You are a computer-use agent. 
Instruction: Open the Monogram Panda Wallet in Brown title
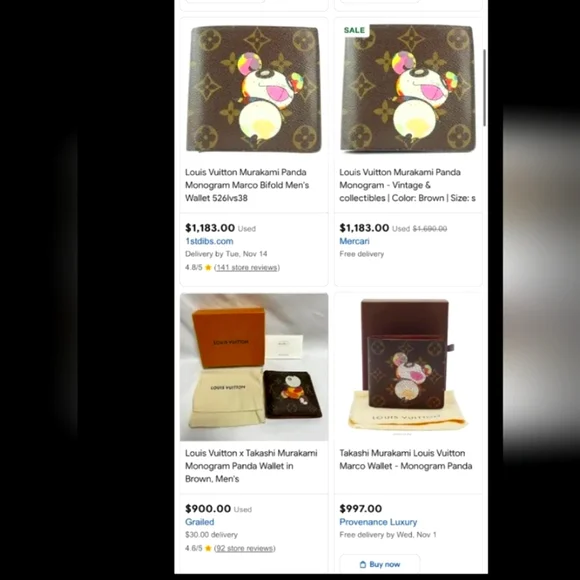(x=251, y=466)
